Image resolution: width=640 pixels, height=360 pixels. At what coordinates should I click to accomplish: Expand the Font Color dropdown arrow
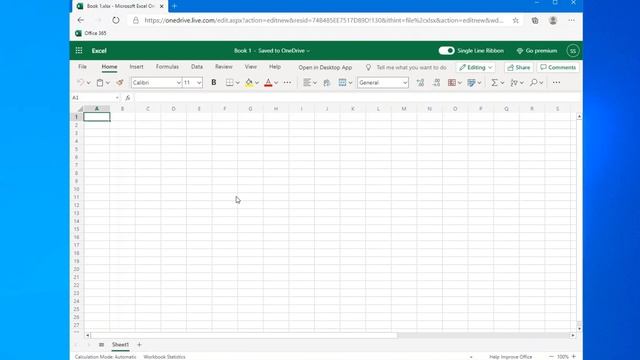pyautogui.click(x=276, y=83)
